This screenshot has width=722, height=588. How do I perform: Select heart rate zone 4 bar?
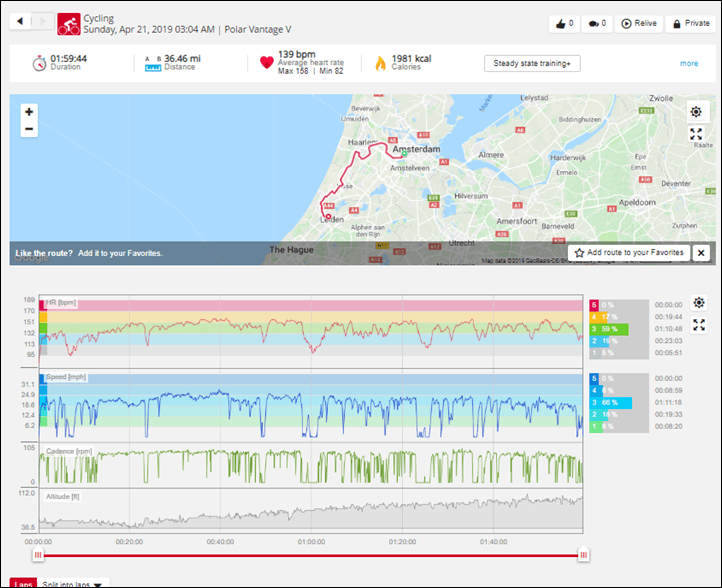coord(619,317)
